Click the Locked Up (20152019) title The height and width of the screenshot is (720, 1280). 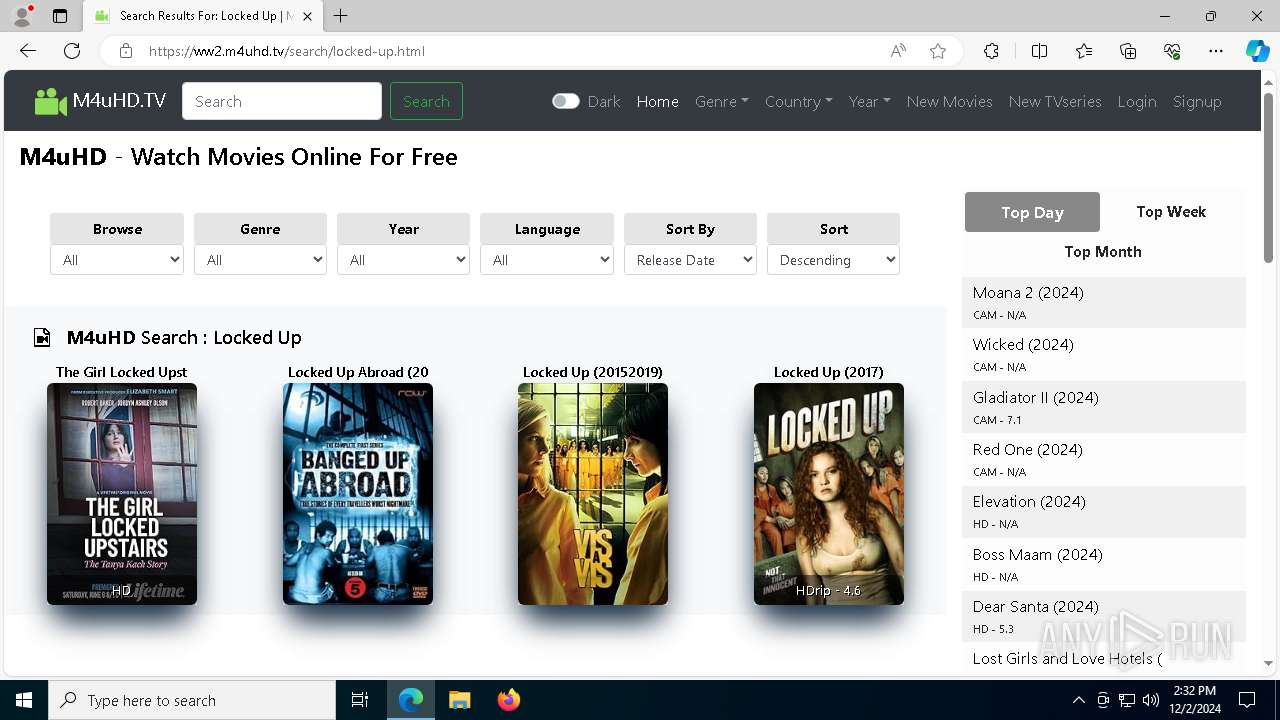click(x=593, y=372)
